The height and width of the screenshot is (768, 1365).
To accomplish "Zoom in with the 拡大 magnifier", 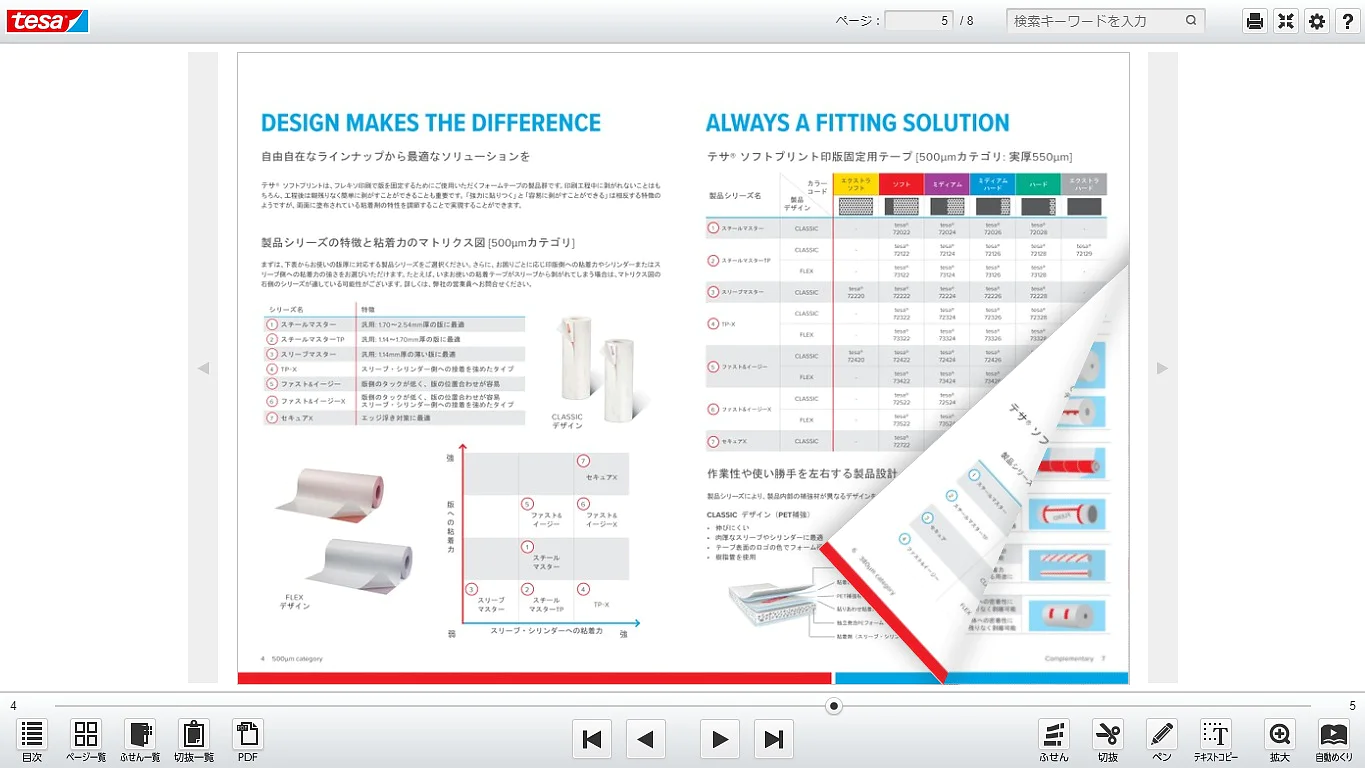I will 1280,740.
